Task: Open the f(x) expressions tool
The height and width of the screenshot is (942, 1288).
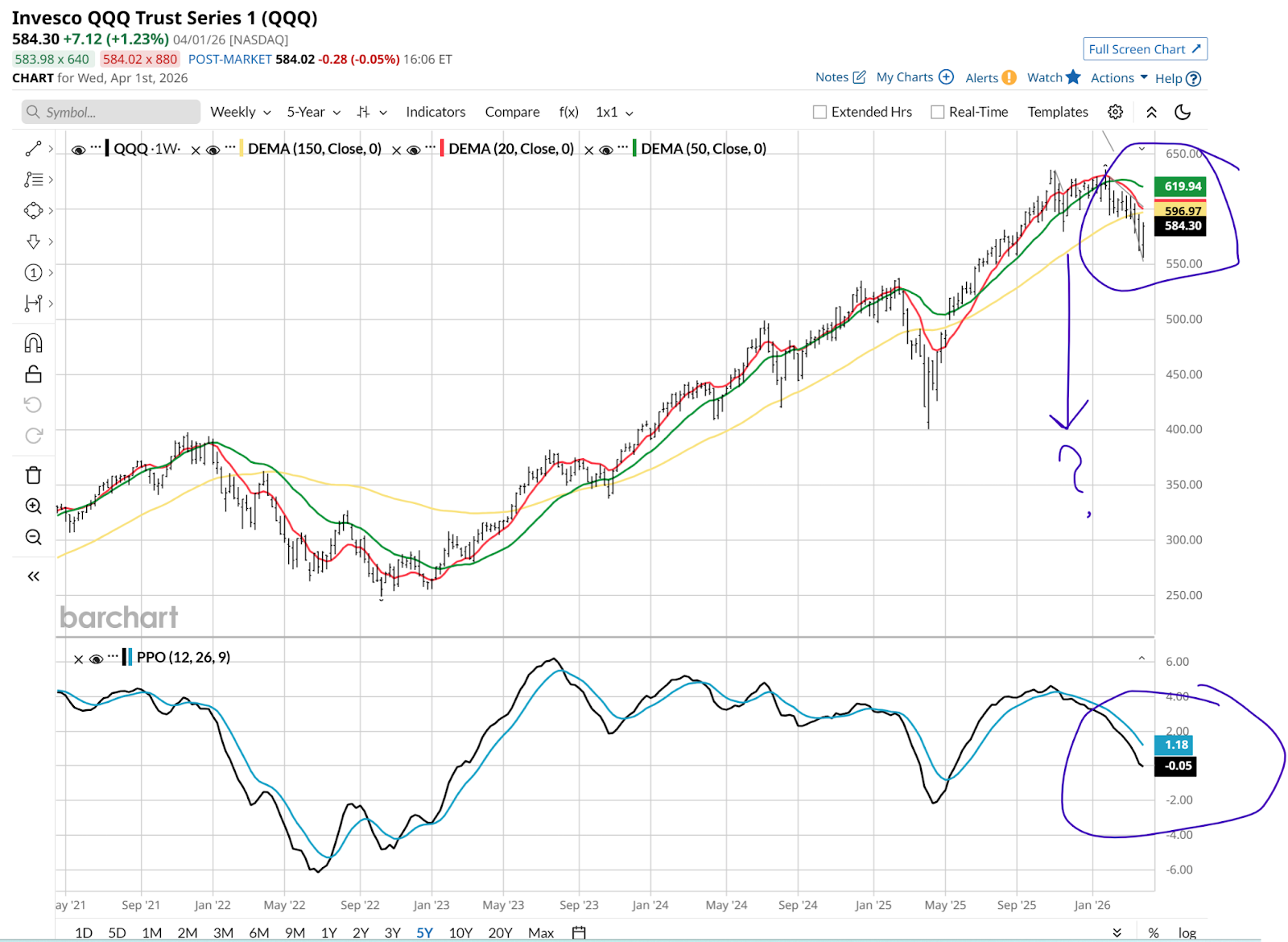Action: 568,112
